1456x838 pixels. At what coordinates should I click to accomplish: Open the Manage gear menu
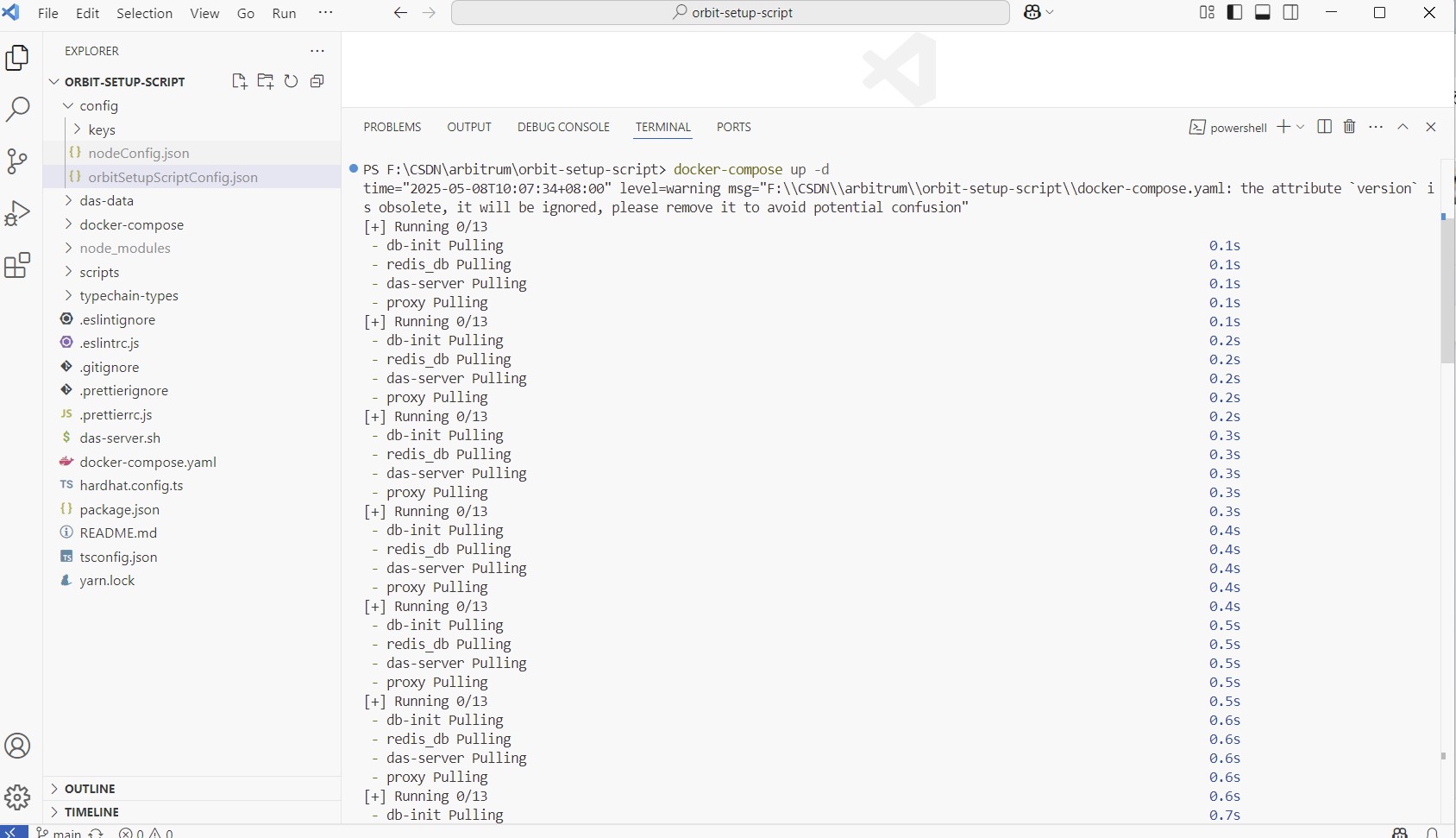click(17, 797)
